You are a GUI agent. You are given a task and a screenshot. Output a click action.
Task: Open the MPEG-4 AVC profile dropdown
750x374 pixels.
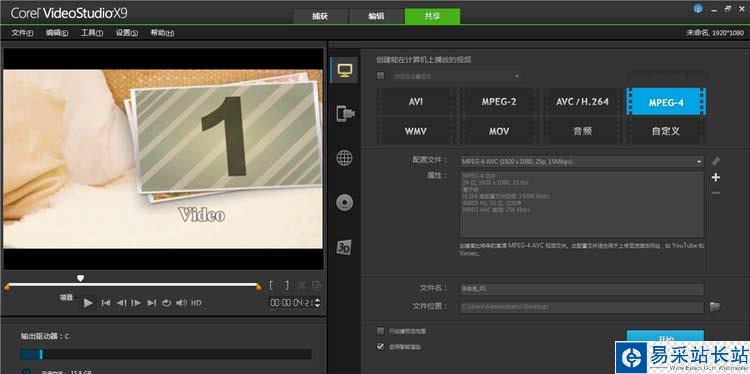pyautogui.click(x=582, y=162)
